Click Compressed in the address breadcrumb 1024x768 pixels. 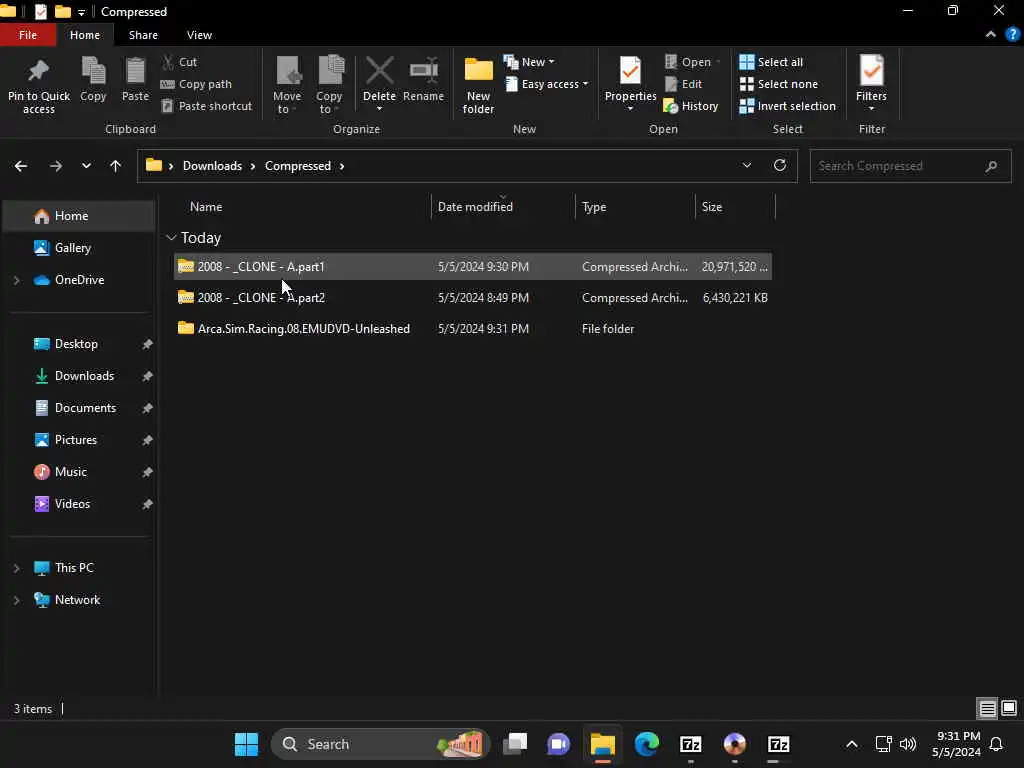[x=298, y=166]
